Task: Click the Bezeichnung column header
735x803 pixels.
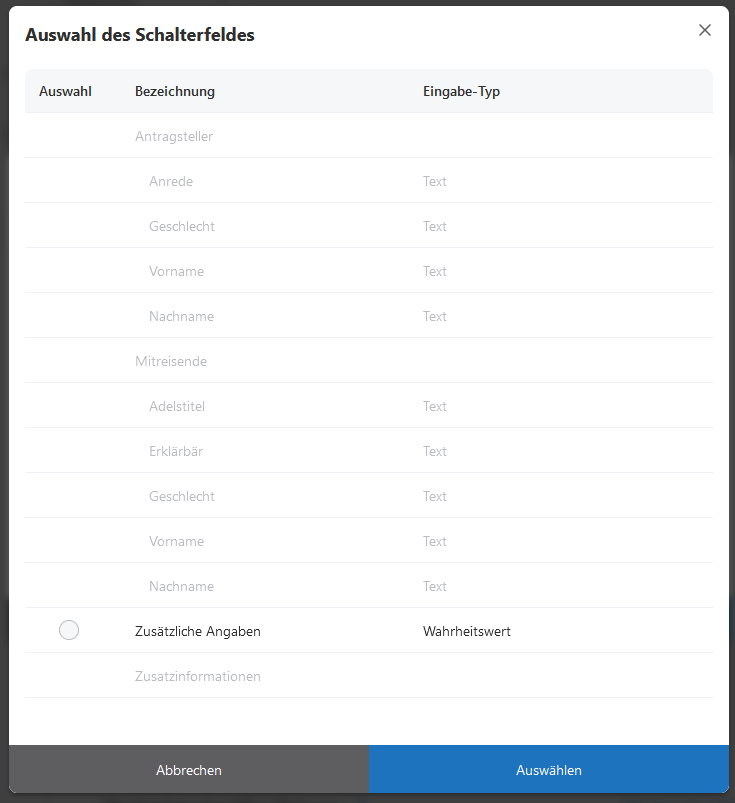Action: (x=175, y=91)
